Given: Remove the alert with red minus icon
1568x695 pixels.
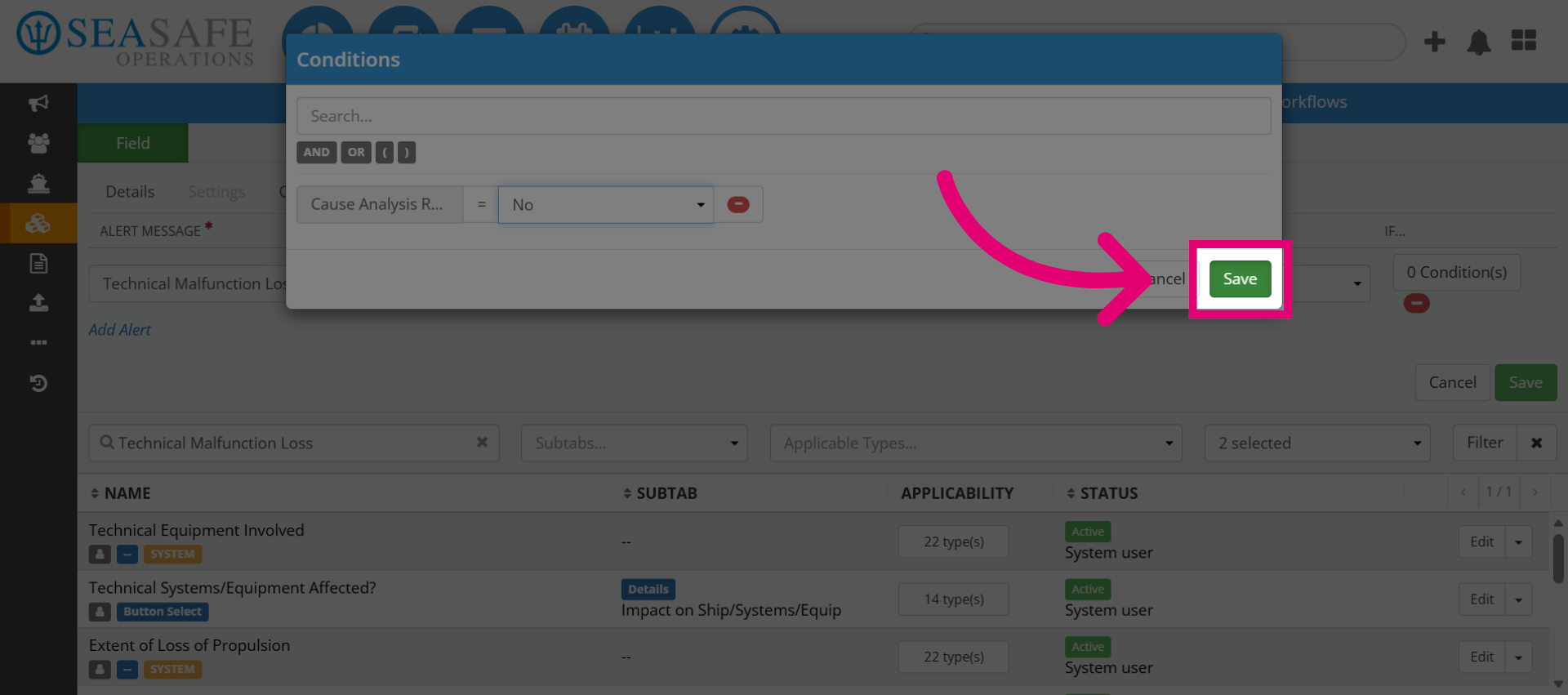Looking at the screenshot, I should [1416, 304].
